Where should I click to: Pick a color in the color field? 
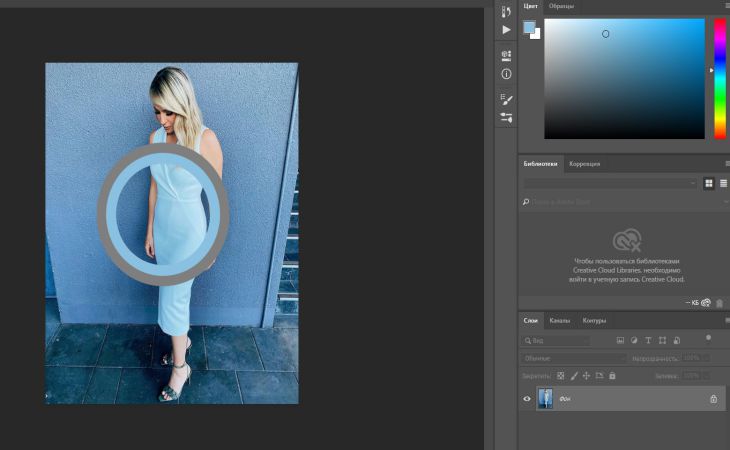tap(624, 79)
